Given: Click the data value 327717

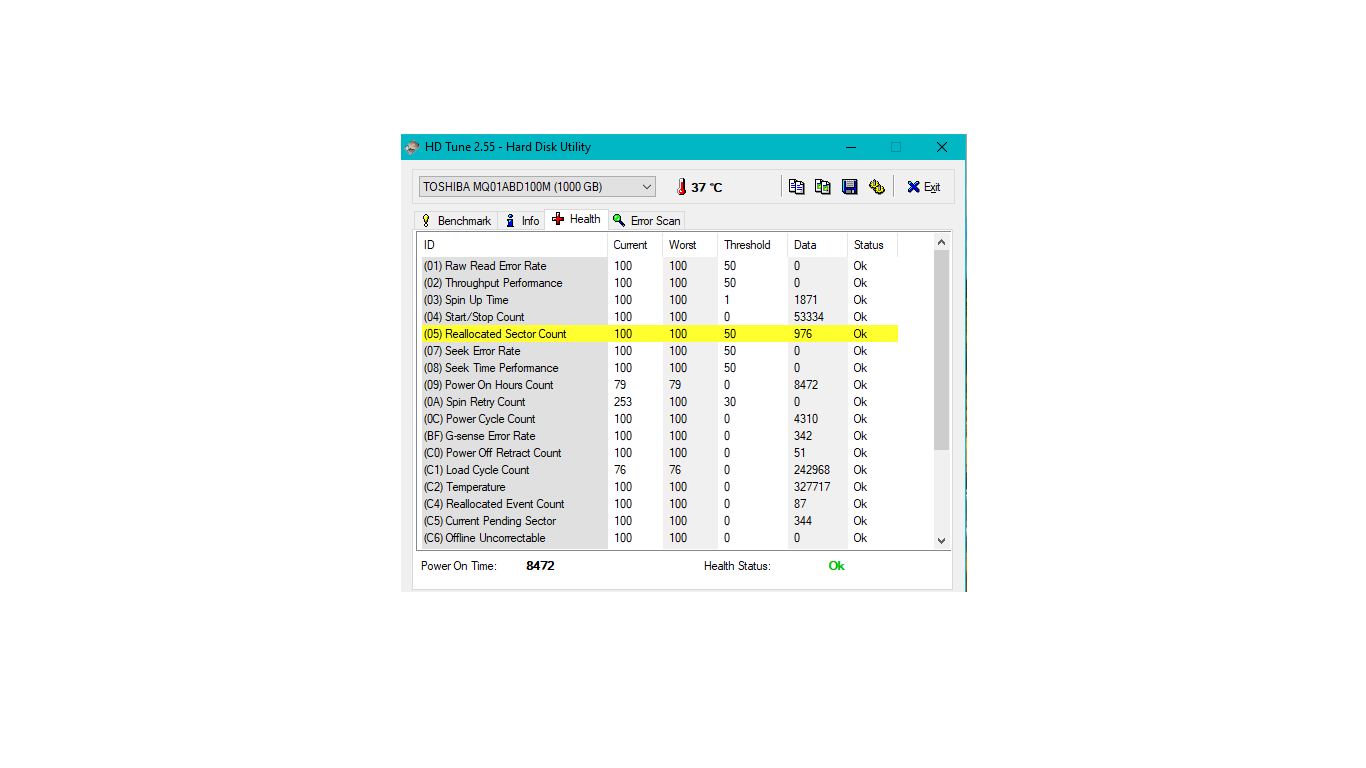Looking at the screenshot, I should click(812, 487).
